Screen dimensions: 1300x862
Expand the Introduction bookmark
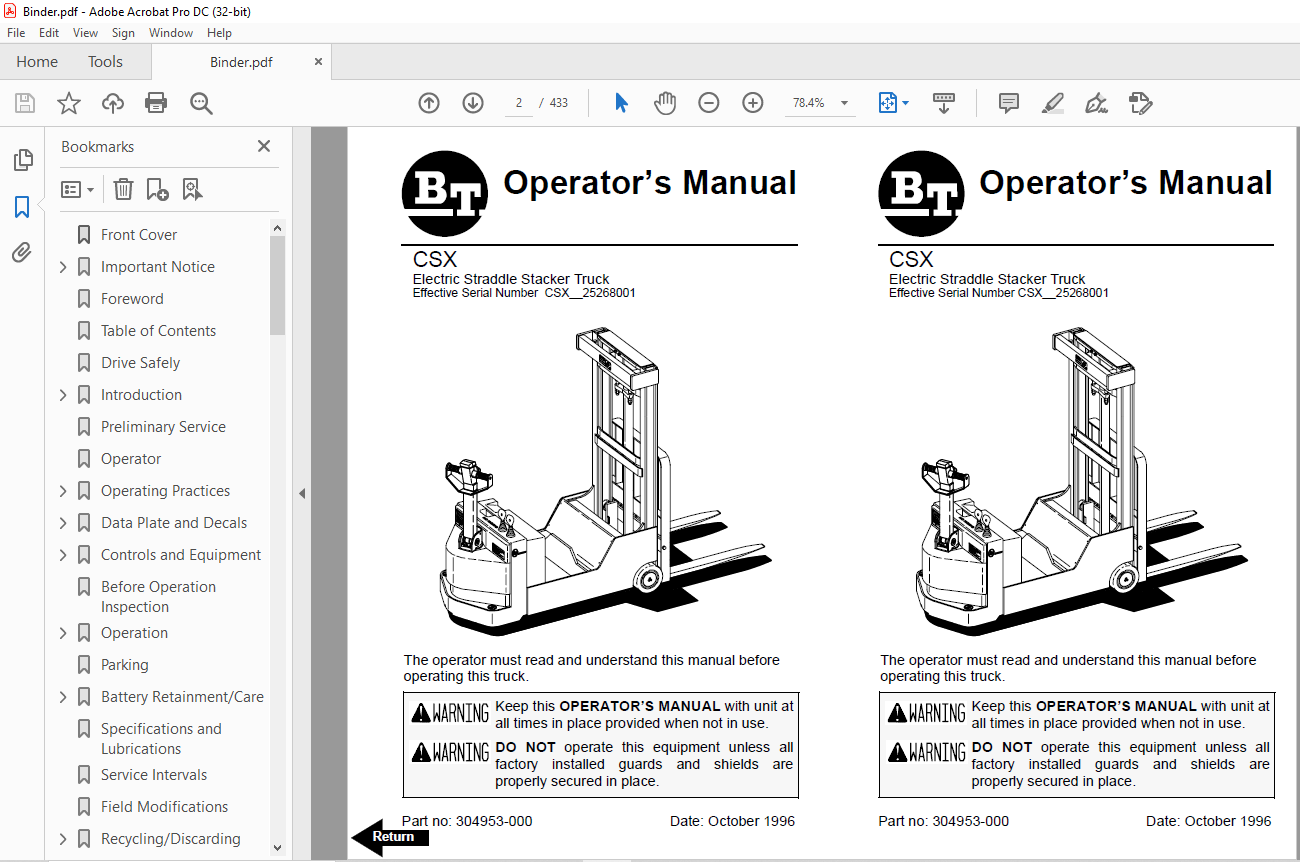pyautogui.click(x=63, y=395)
